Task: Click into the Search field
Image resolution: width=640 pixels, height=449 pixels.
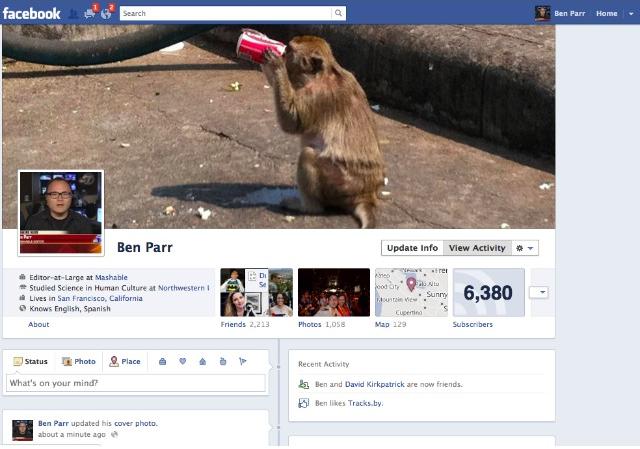Action: pos(226,13)
